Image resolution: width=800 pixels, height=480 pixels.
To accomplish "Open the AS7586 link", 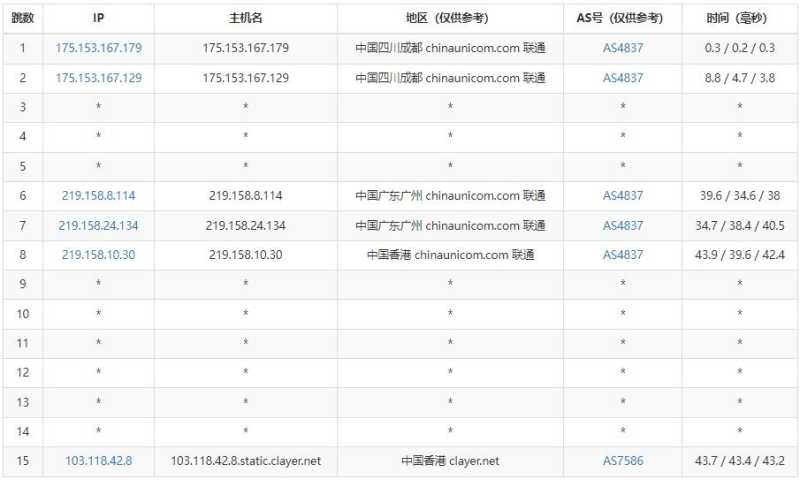I will 623,461.
